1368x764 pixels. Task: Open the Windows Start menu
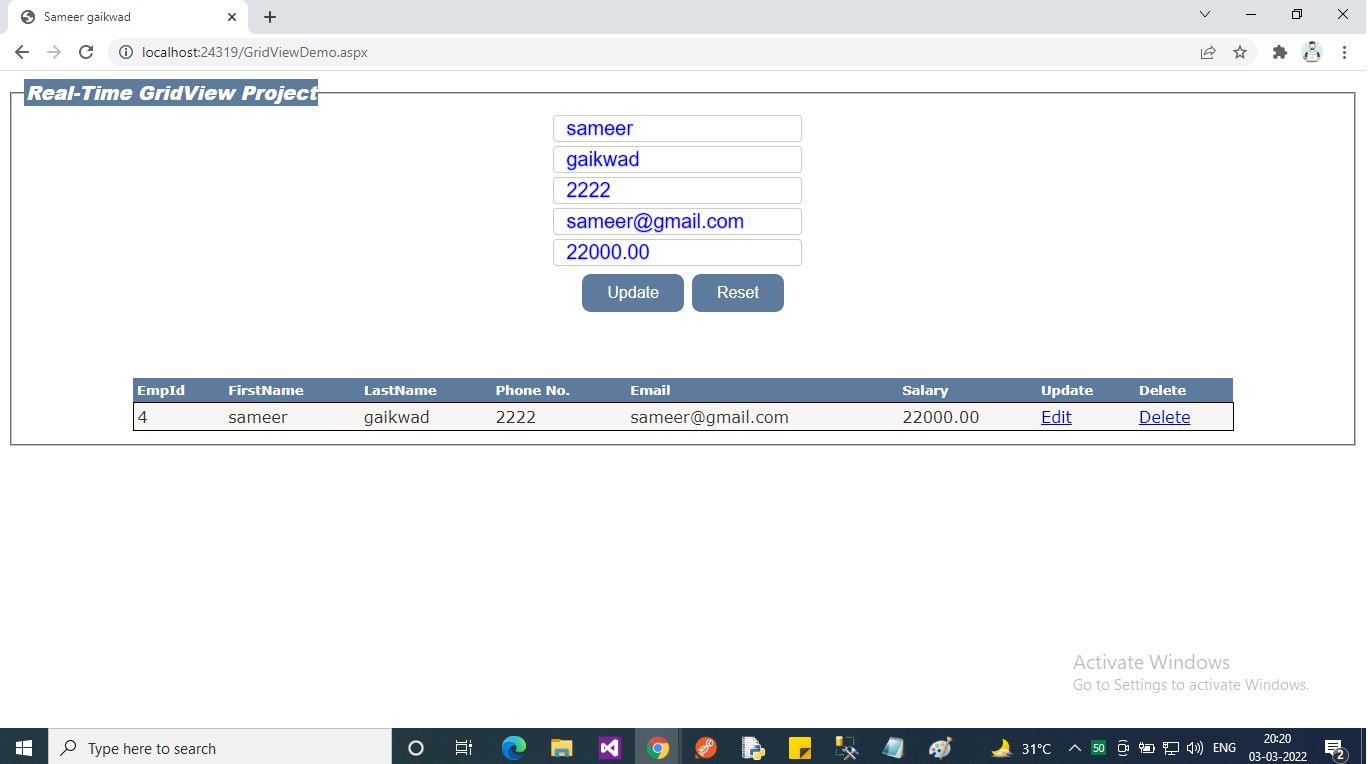click(x=24, y=747)
